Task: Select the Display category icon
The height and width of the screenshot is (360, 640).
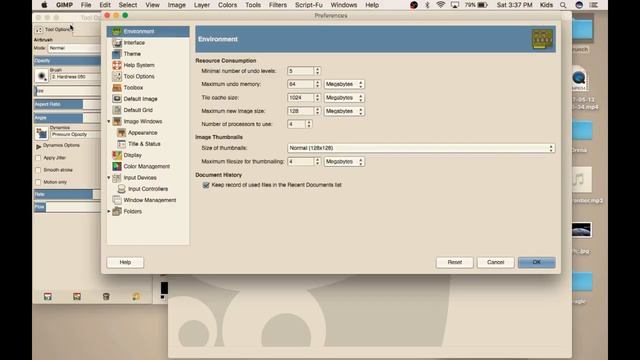Action: 117,155
